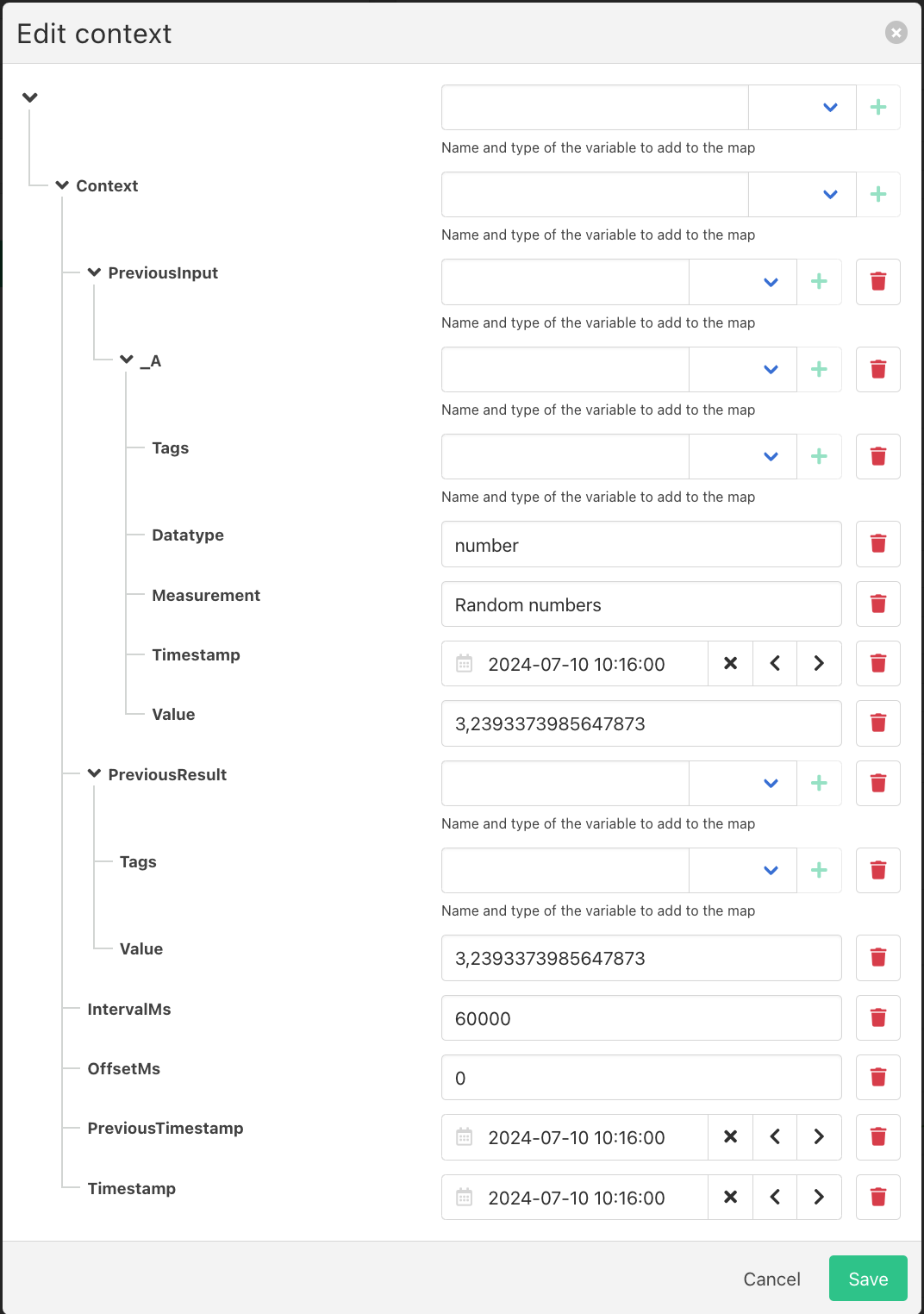Viewport: 924px width, 1314px height.
Task: Select the IntervalMs tree label
Action: [x=129, y=1009]
